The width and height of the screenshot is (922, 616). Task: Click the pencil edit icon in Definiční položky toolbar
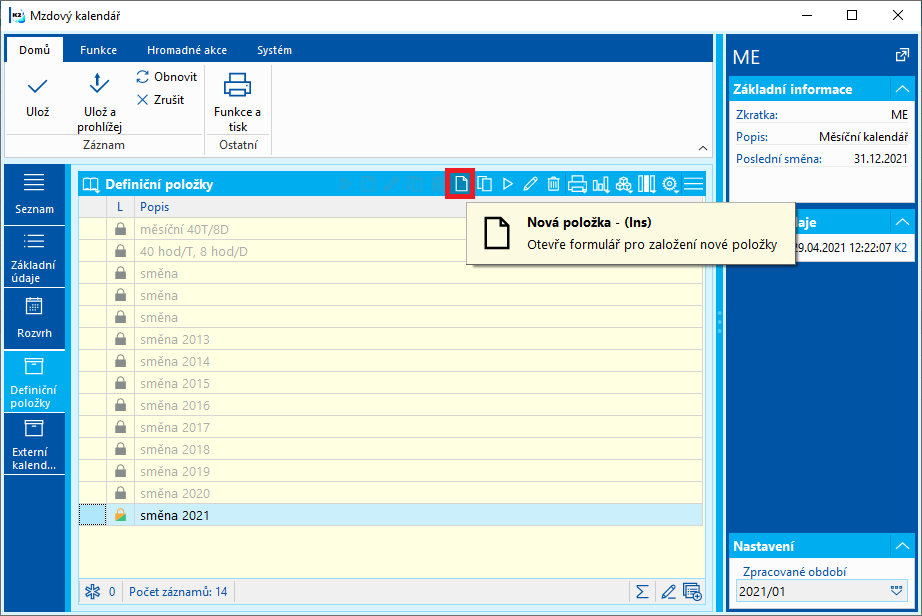530,184
